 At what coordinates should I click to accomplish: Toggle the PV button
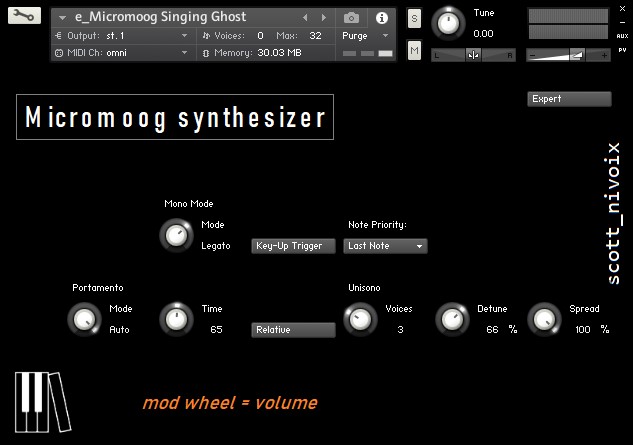[622, 50]
